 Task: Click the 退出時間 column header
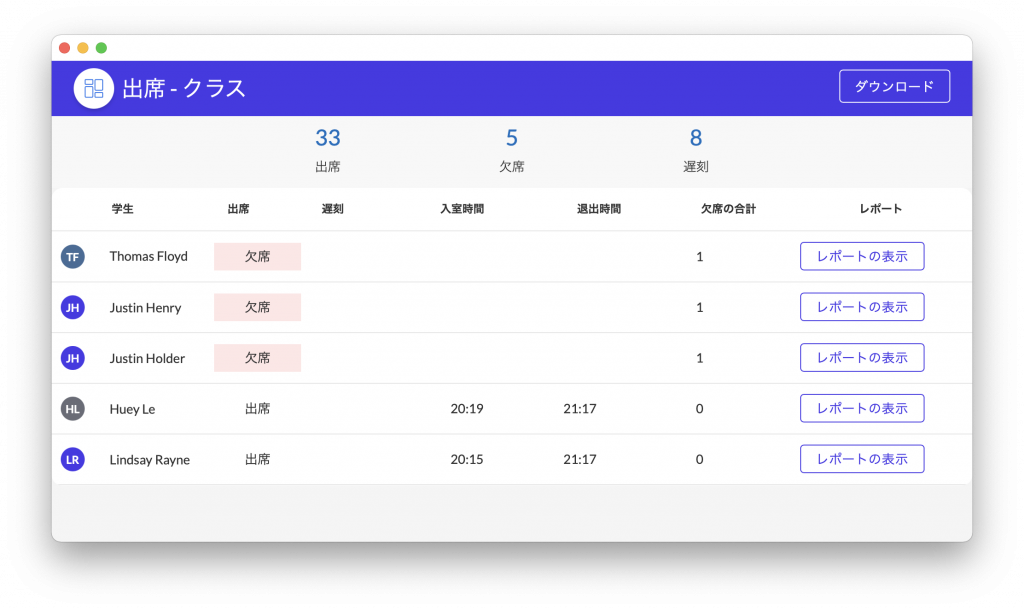tap(599, 209)
